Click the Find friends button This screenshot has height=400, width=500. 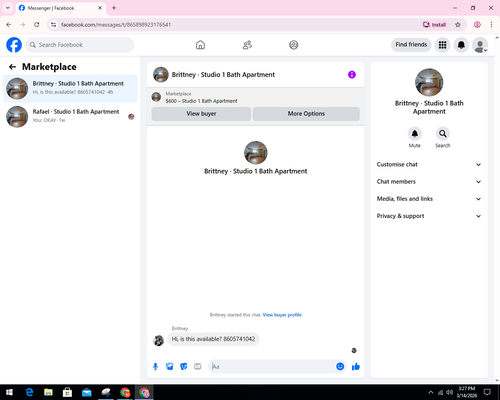tap(411, 45)
